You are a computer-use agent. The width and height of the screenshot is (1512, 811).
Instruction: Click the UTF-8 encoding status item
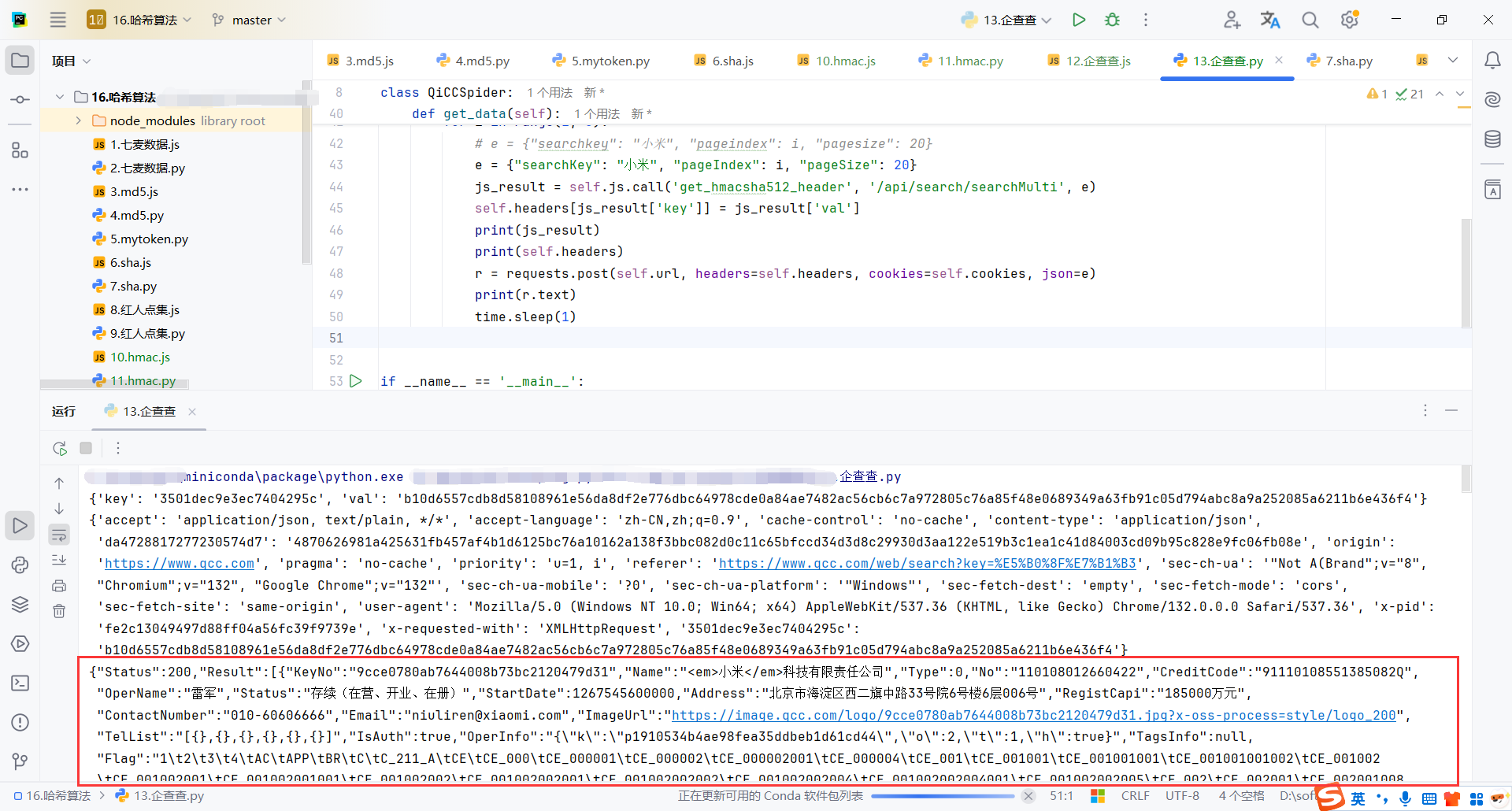pyautogui.click(x=1182, y=796)
